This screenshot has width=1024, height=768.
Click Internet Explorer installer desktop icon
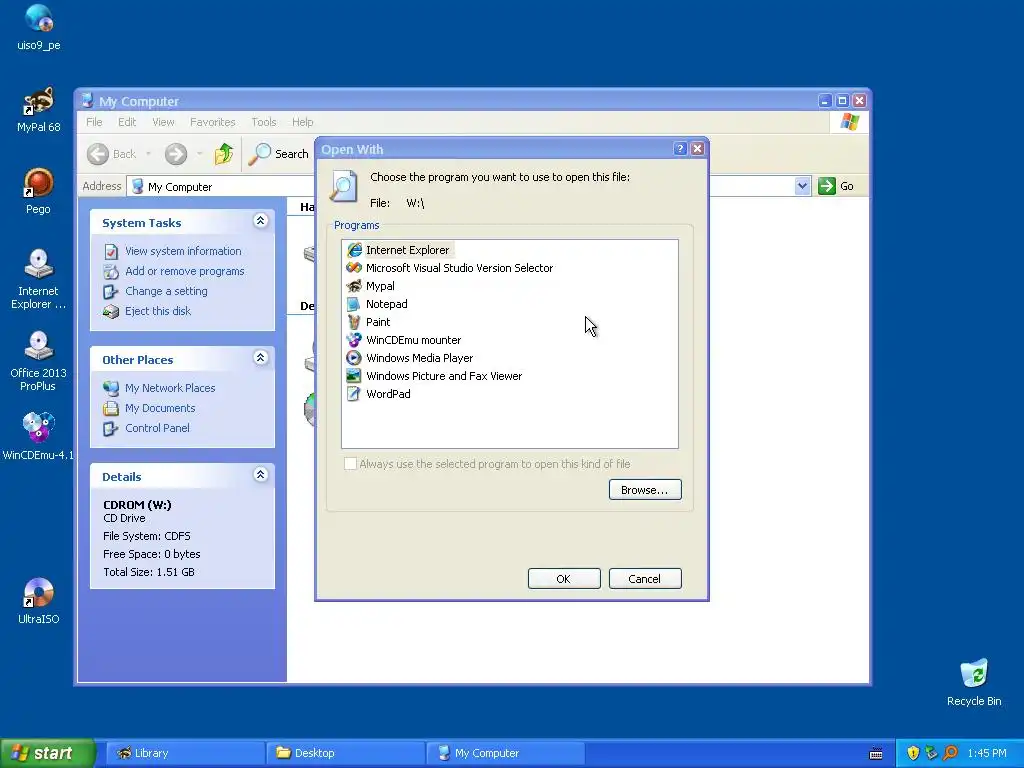[x=39, y=280]
